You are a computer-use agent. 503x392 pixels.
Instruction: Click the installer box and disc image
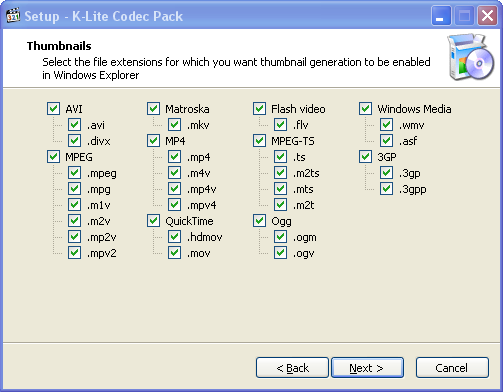[x=471, y=57]
